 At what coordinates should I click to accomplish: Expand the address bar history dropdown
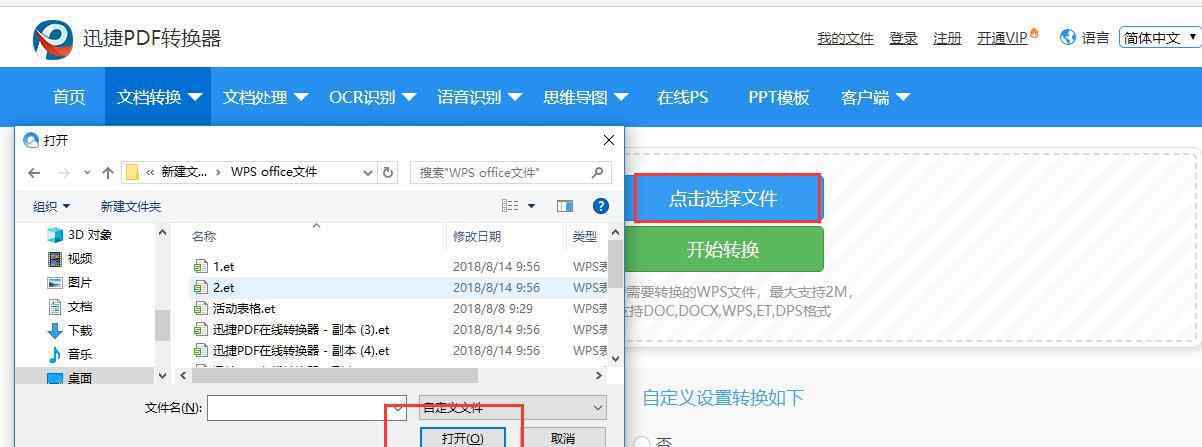(x=368, y=172)
